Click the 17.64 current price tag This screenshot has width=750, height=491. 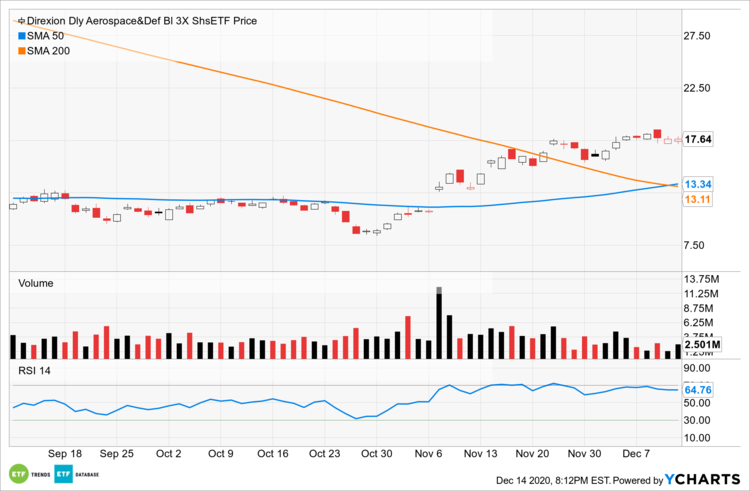pos(697,140)
